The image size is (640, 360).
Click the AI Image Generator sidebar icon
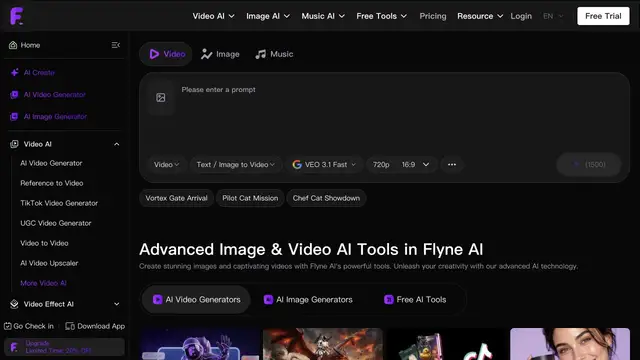14,117
